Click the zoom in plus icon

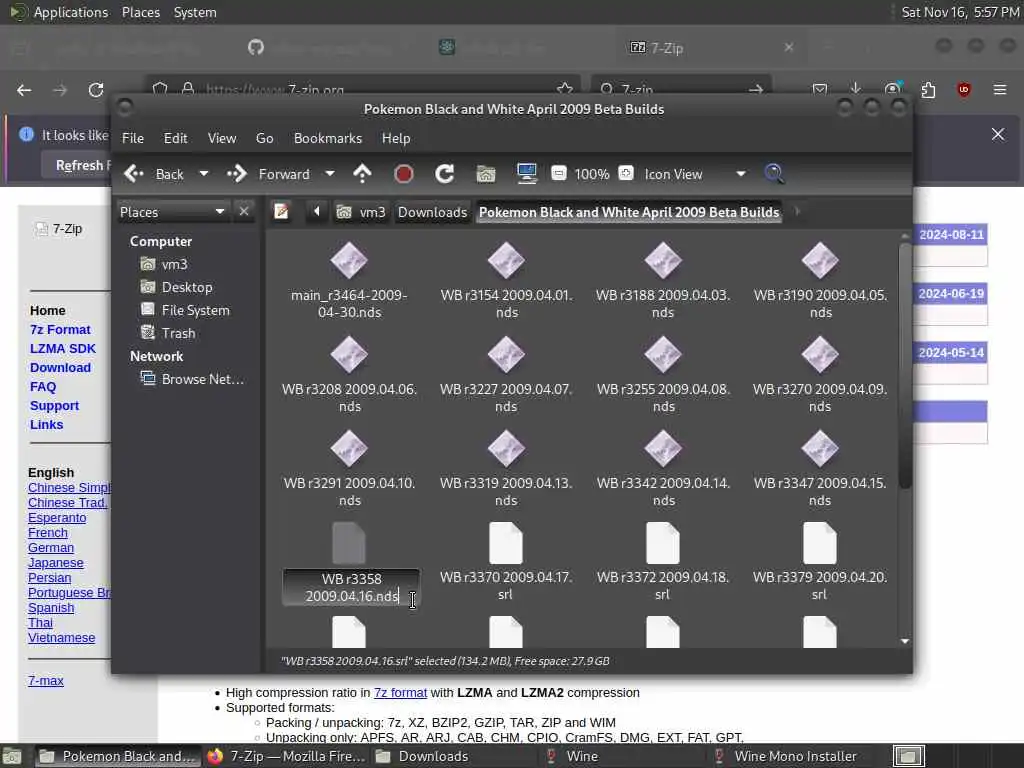(x=626, y=173)
